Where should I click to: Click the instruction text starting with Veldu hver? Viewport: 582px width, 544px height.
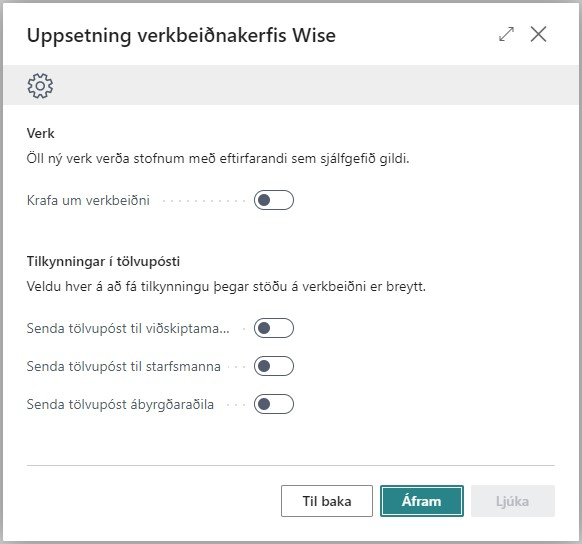point(226,287)
